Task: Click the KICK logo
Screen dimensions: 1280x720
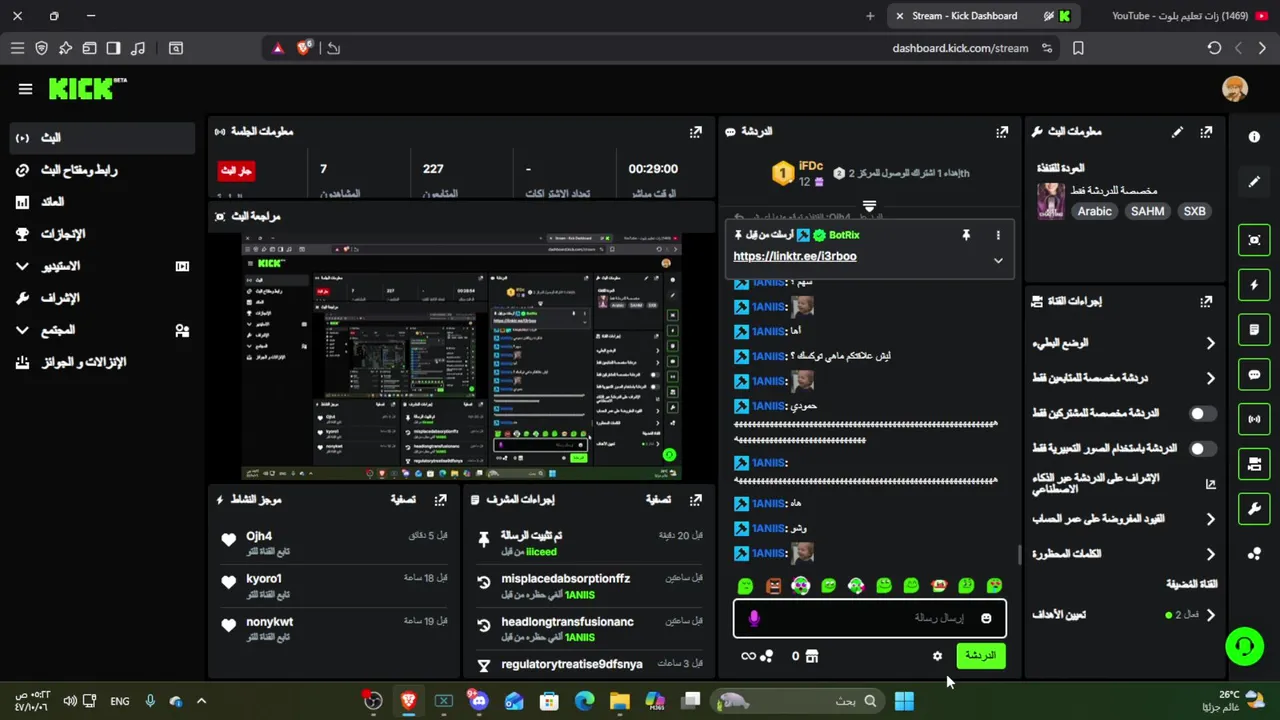Action: (87, 89)
